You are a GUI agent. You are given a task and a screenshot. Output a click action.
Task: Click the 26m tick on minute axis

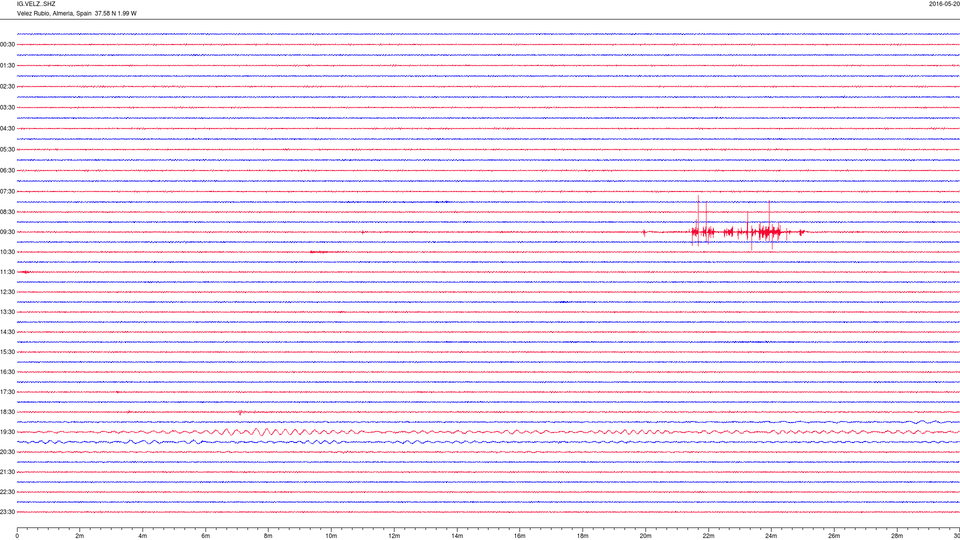[x=834, y=536]
